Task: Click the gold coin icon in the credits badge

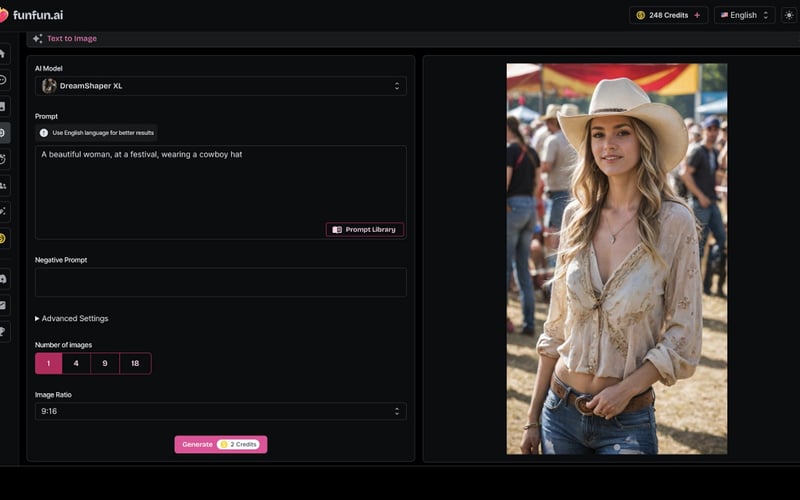Action: pos(640,15)
